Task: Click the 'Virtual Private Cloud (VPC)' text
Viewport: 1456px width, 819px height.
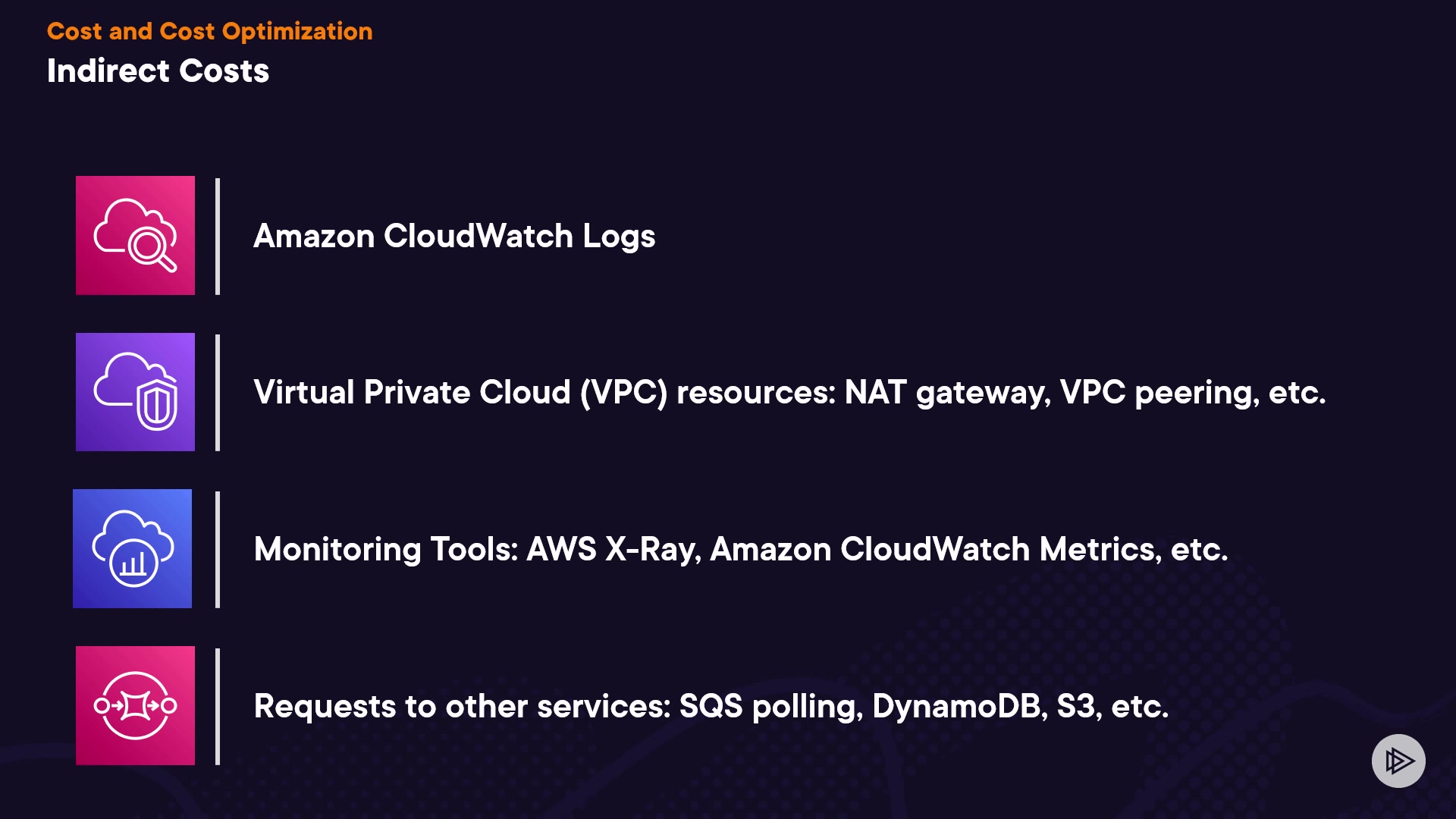Action: point(460,393)
